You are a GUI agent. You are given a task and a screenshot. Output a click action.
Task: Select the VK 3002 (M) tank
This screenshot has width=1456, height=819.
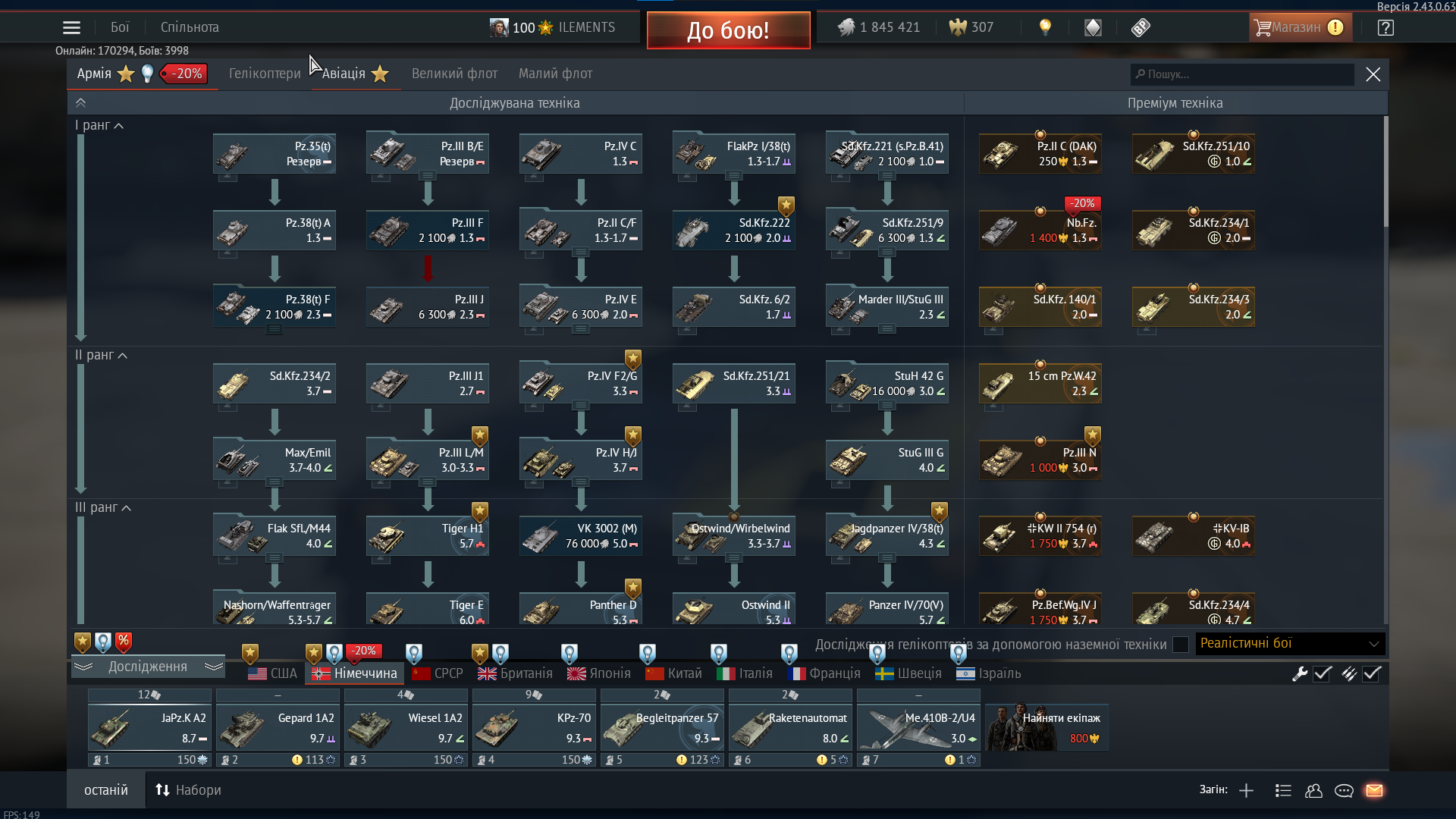(581, 535)
